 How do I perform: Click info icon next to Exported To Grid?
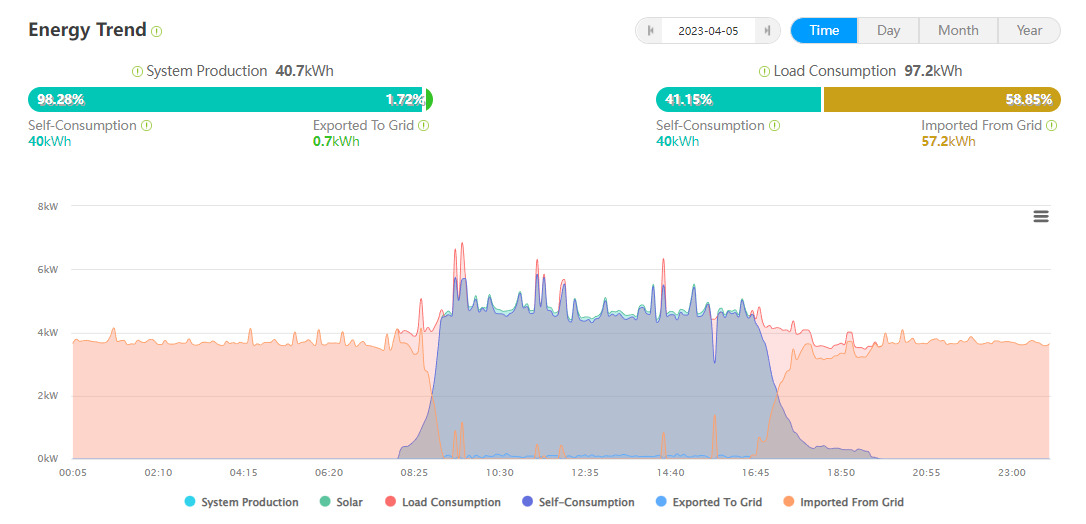tap(424, 126)
